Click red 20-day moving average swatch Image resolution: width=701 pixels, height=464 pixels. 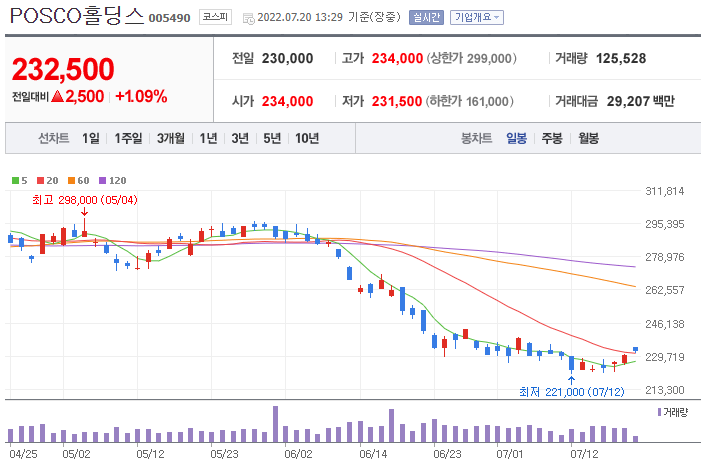[x=40, y=181]
